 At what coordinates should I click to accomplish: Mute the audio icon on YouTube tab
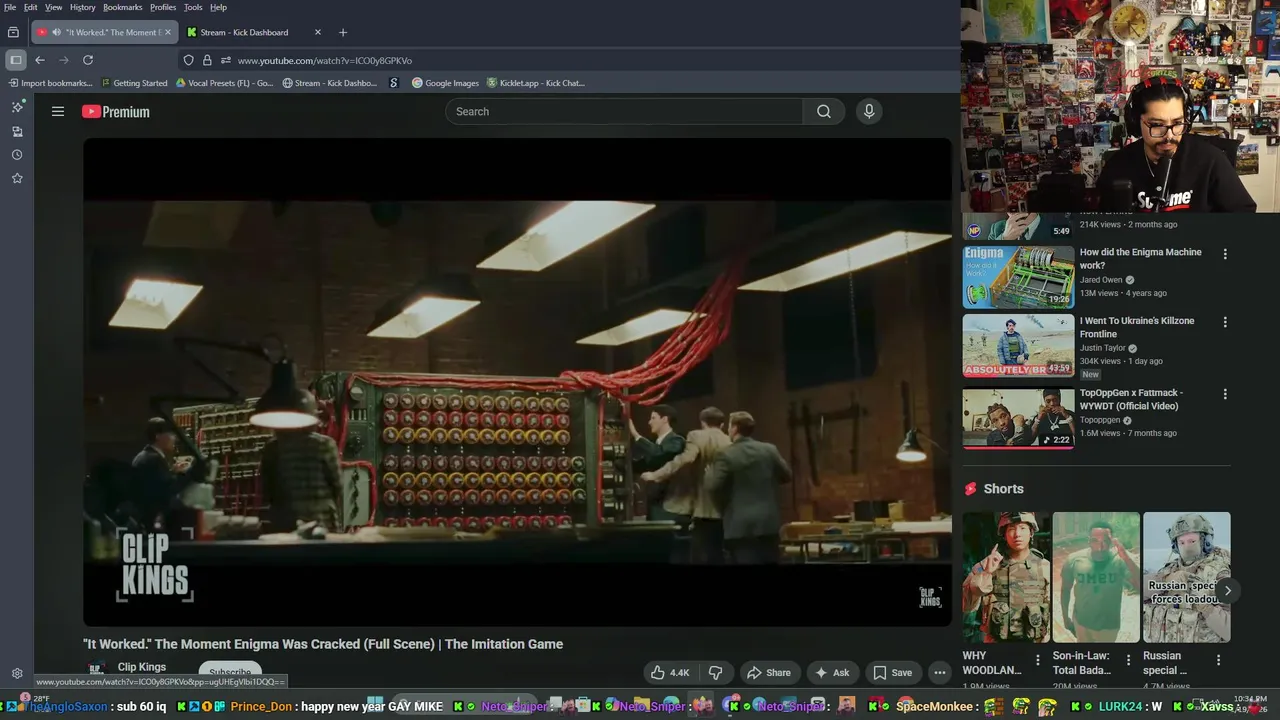click(55, 32)
